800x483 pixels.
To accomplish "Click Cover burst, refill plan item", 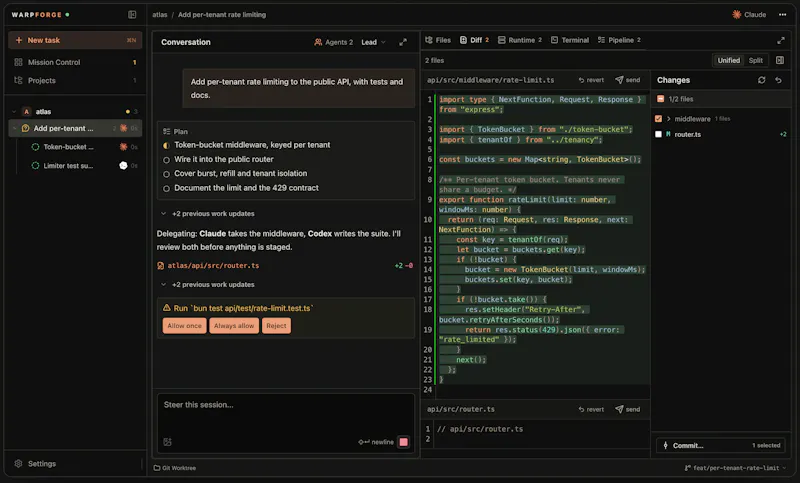I will pos(240,174).
